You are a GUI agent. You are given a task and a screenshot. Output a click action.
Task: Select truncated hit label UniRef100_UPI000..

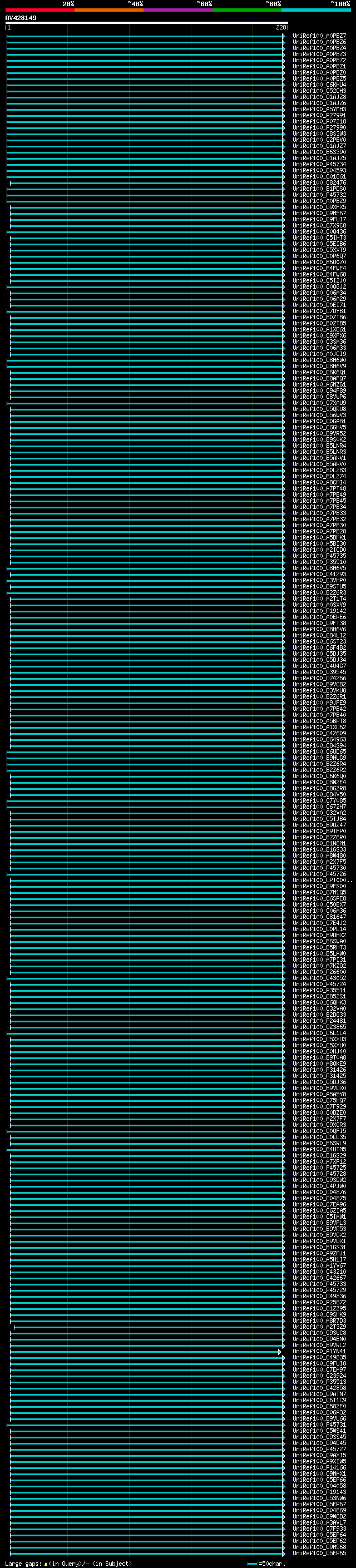(x=322, y=879)
